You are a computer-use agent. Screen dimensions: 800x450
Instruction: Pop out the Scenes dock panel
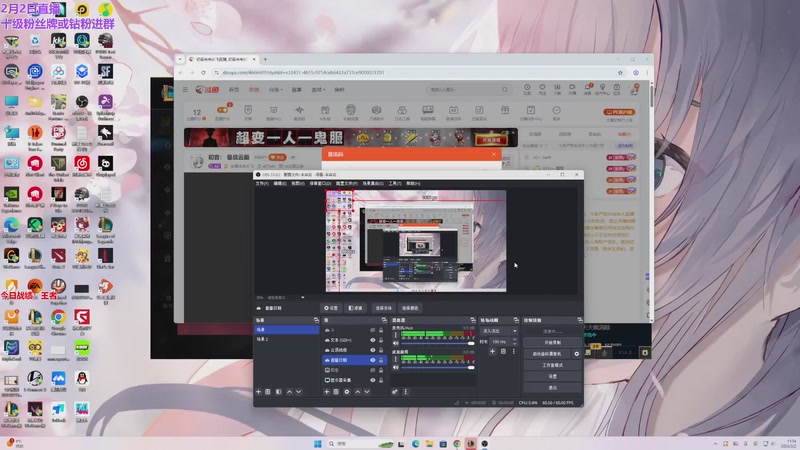tap(316, 320)
